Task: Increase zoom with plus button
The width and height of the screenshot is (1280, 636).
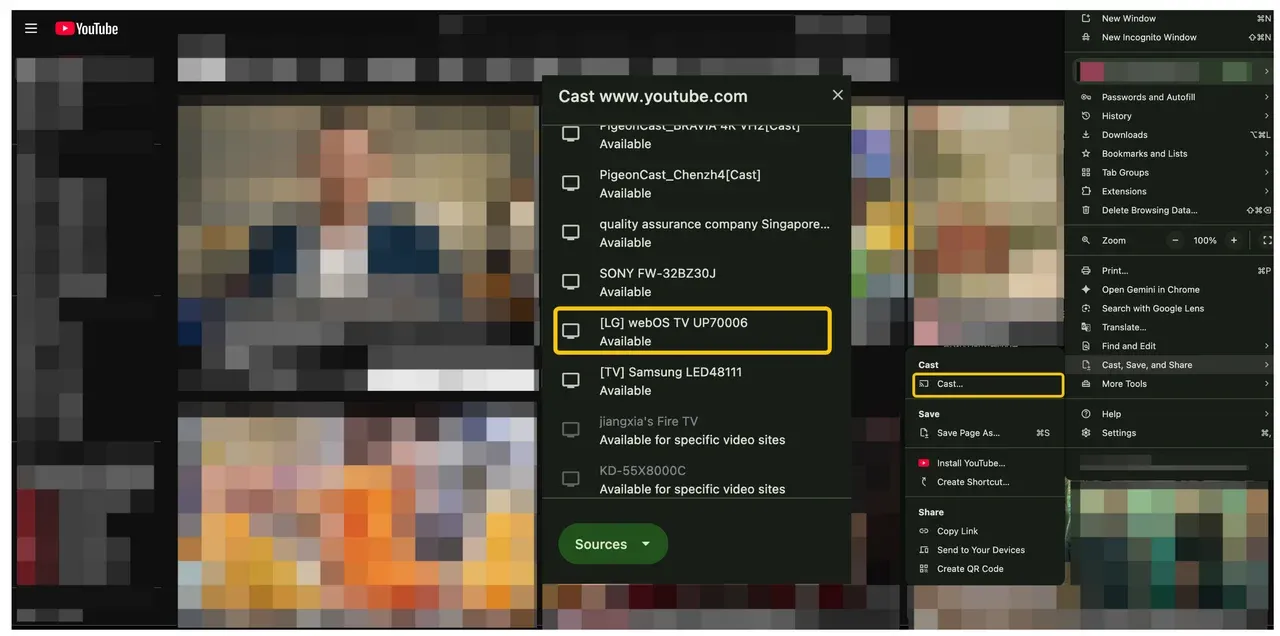Action: click(x=1234, y=240)
